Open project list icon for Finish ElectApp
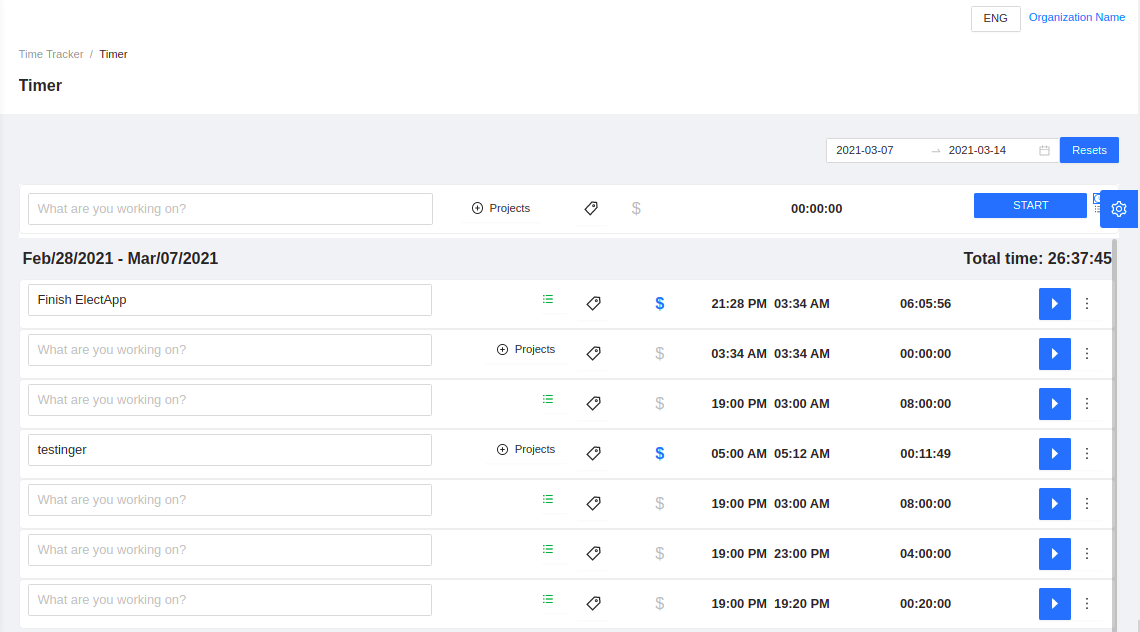This screenshot has height=632, width=1140. point(547,300)
